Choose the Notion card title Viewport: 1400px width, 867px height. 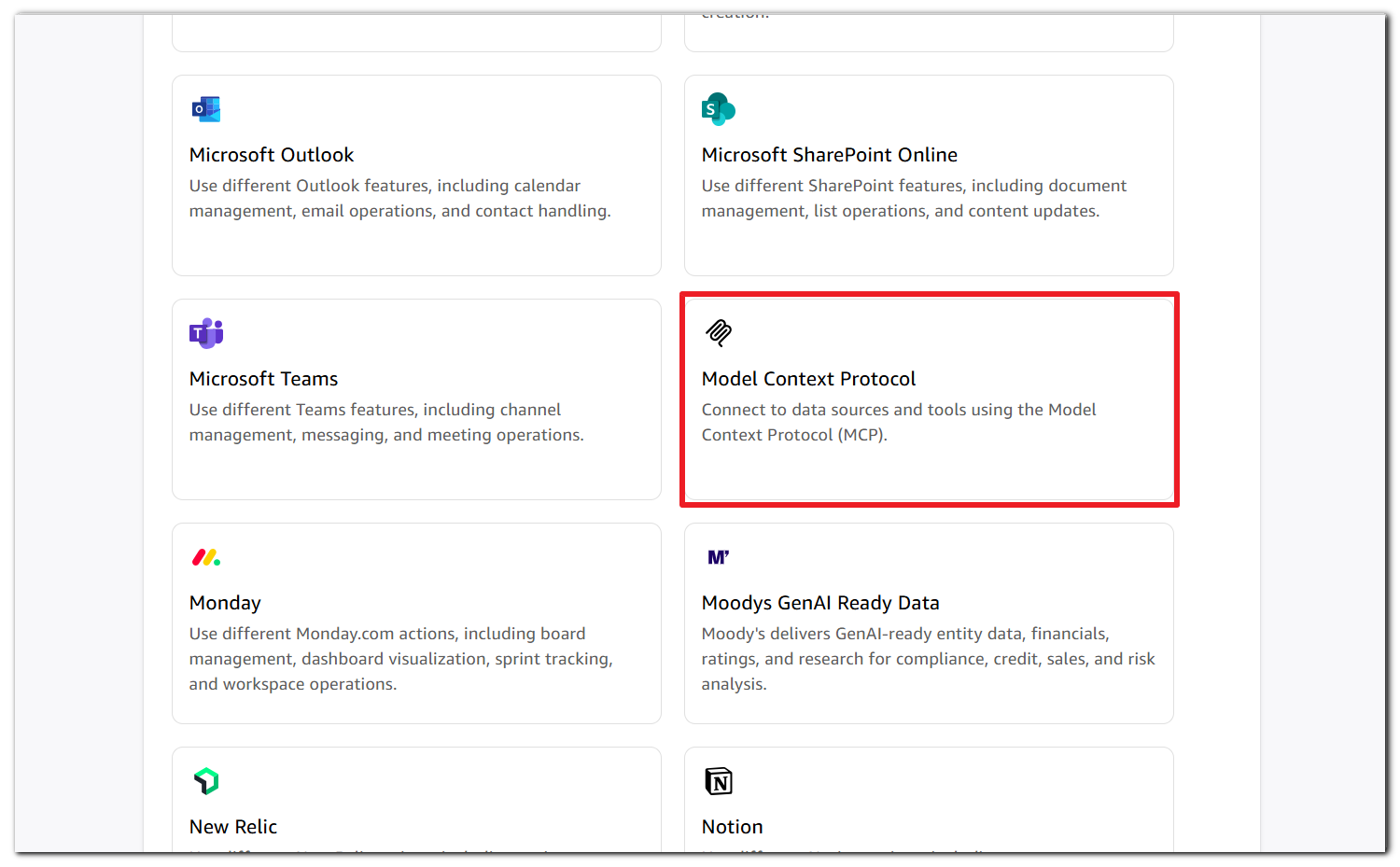(x=733, y=827)
